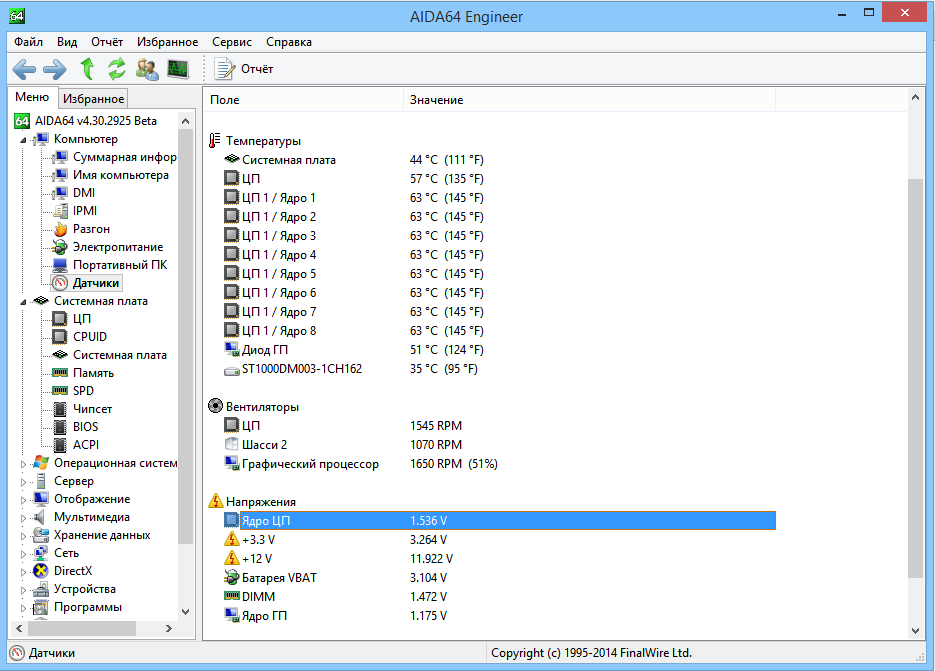Select the highlighted Ядро ЦП voltage row

tap(500, 521)
